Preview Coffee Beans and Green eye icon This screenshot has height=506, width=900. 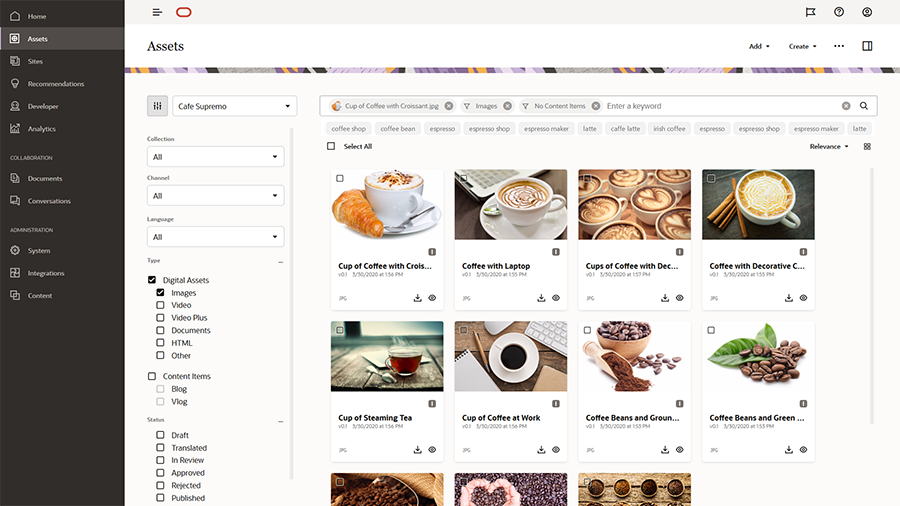pos(804,450)
